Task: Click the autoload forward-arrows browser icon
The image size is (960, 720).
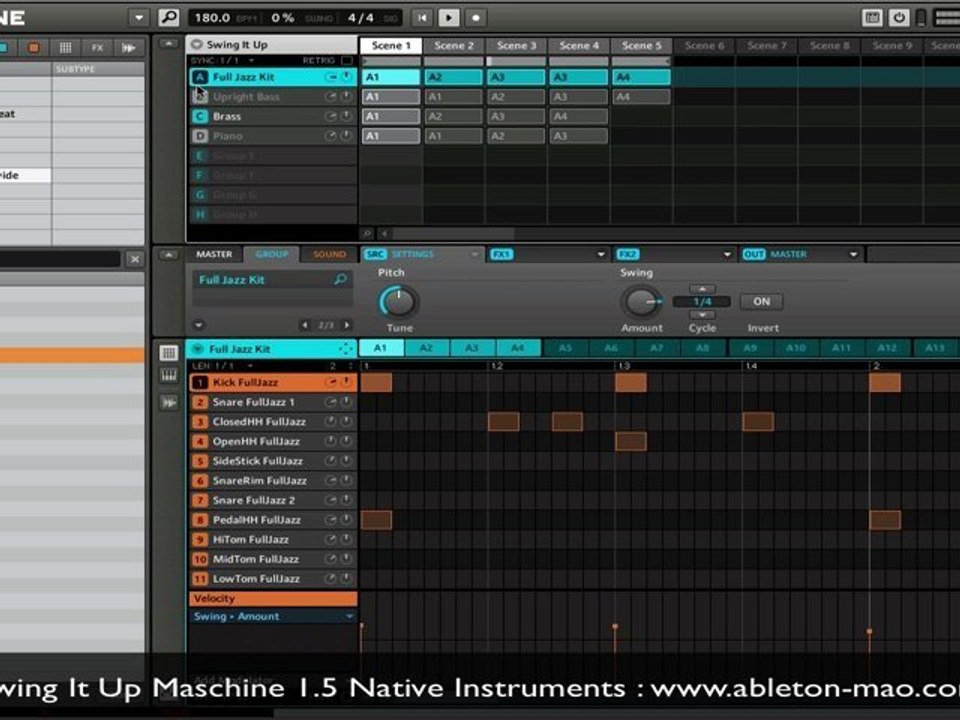Action: pos(129,47)
